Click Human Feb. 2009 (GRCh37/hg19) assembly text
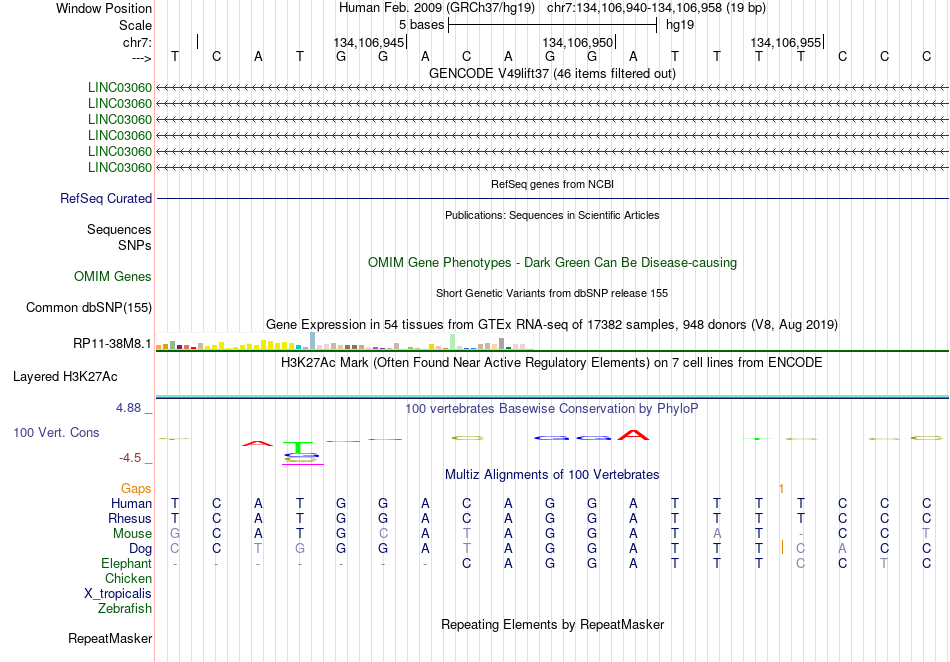Screen dimensions: 950x662 (437, 8)
